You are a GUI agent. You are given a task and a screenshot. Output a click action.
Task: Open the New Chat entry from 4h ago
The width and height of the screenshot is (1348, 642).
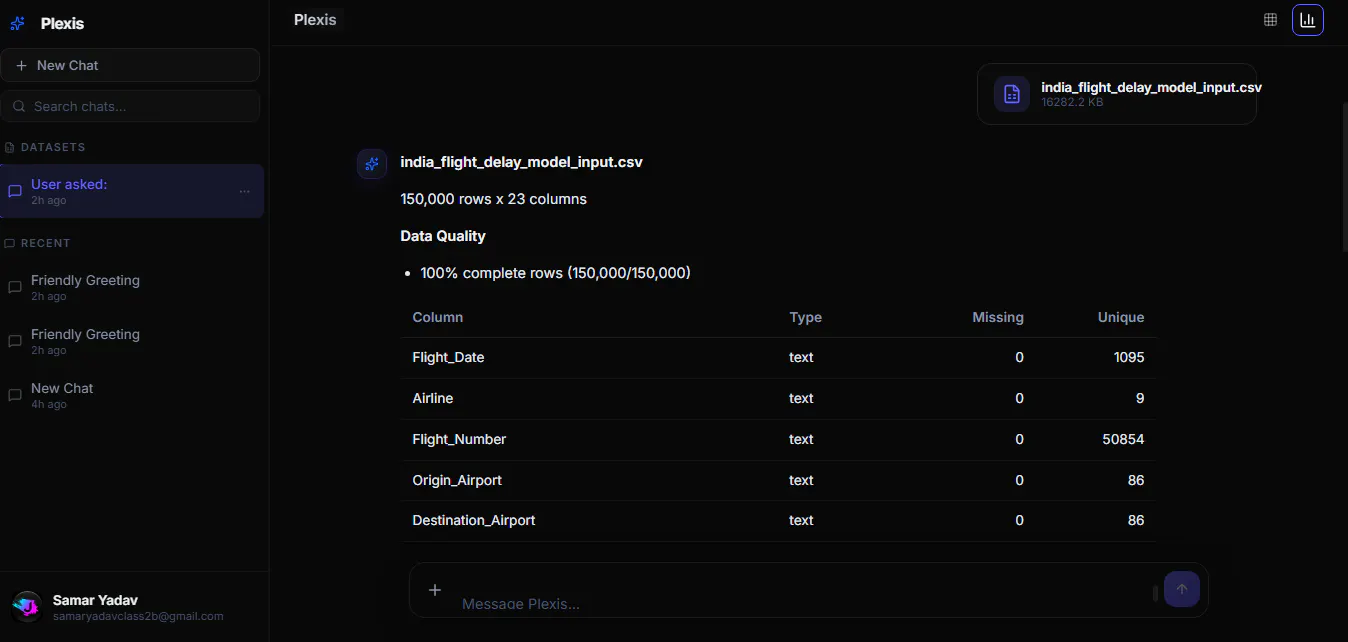[132, 395]
